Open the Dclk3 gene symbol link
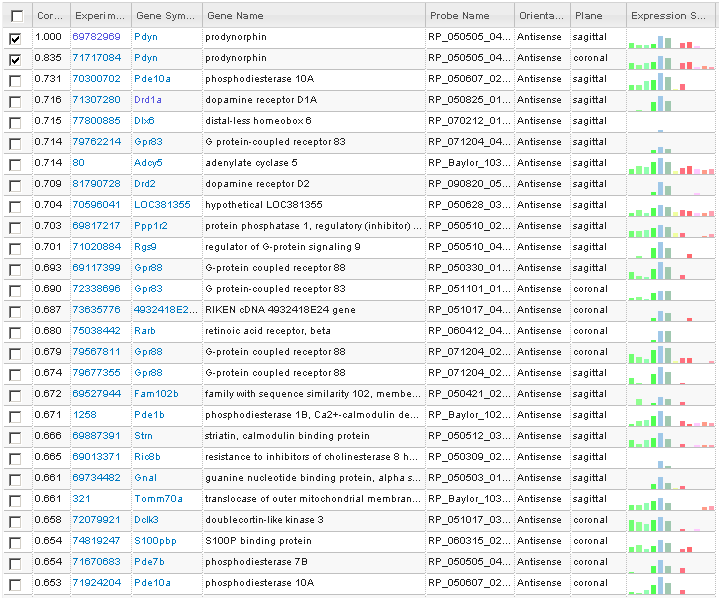This screenshot has height=598, width=719. [146, 520]
